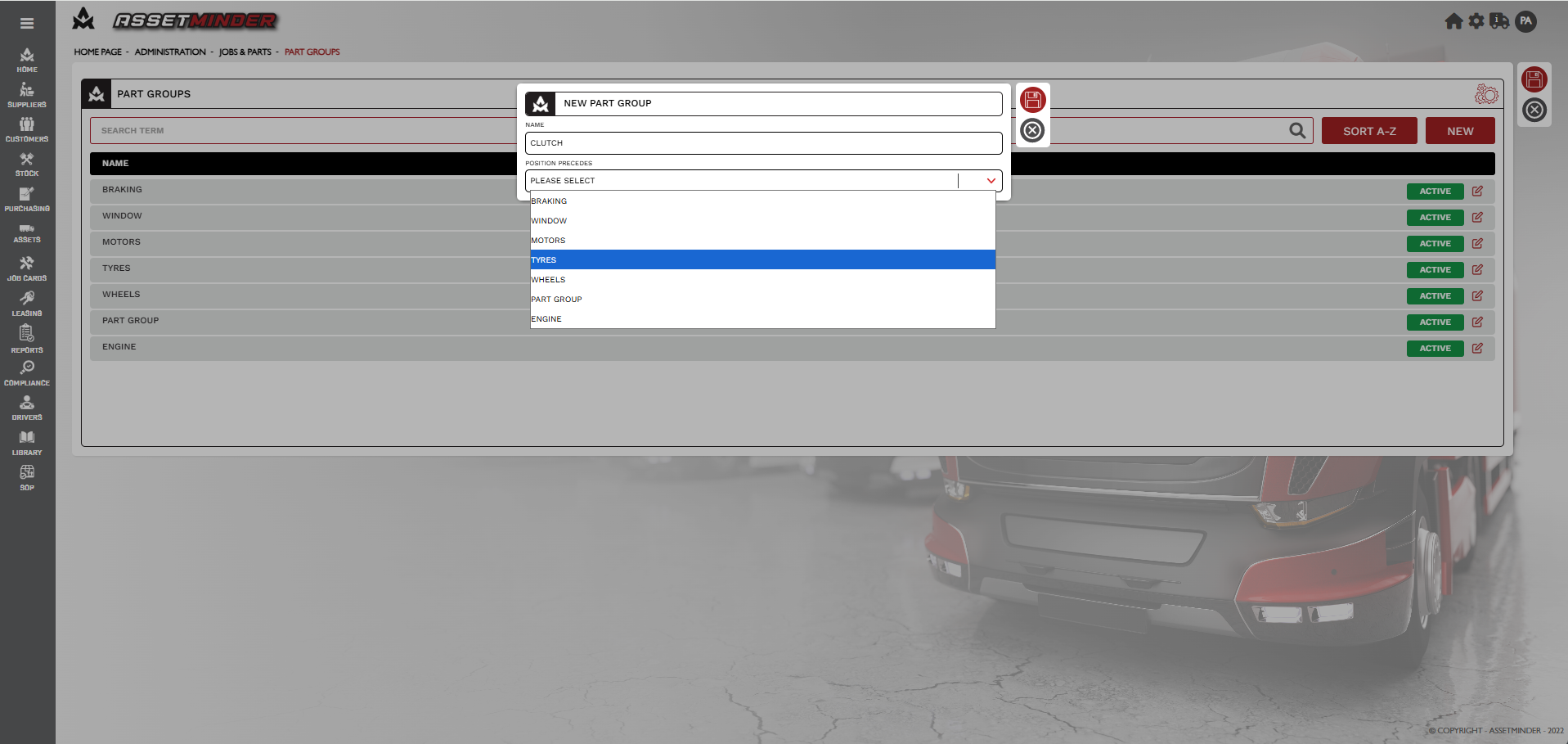Click the search magnifier icon

[1297, 131]
